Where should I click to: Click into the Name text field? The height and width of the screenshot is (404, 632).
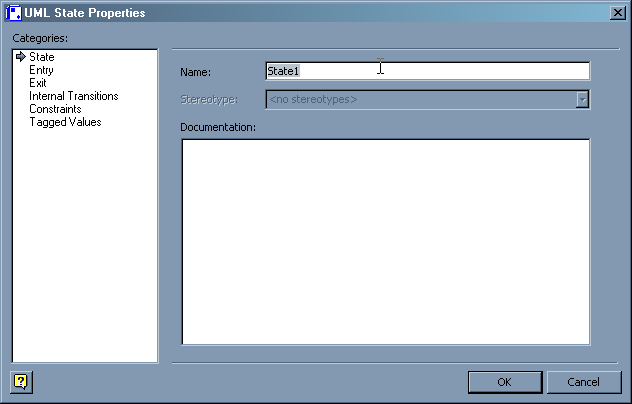pos(427,71)
